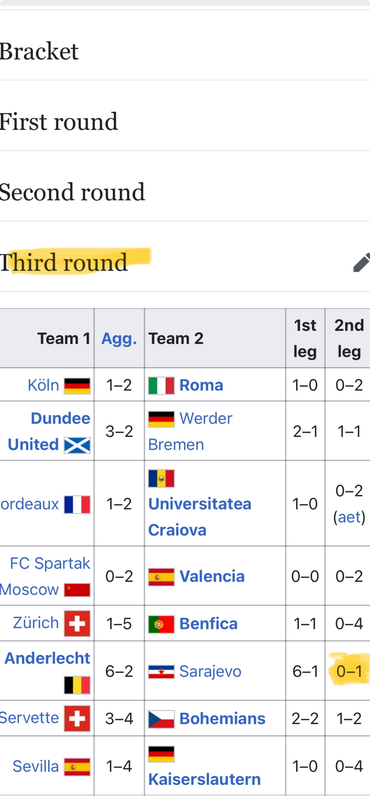
Task: Click the German flag next to Köln
Action: 77,386
